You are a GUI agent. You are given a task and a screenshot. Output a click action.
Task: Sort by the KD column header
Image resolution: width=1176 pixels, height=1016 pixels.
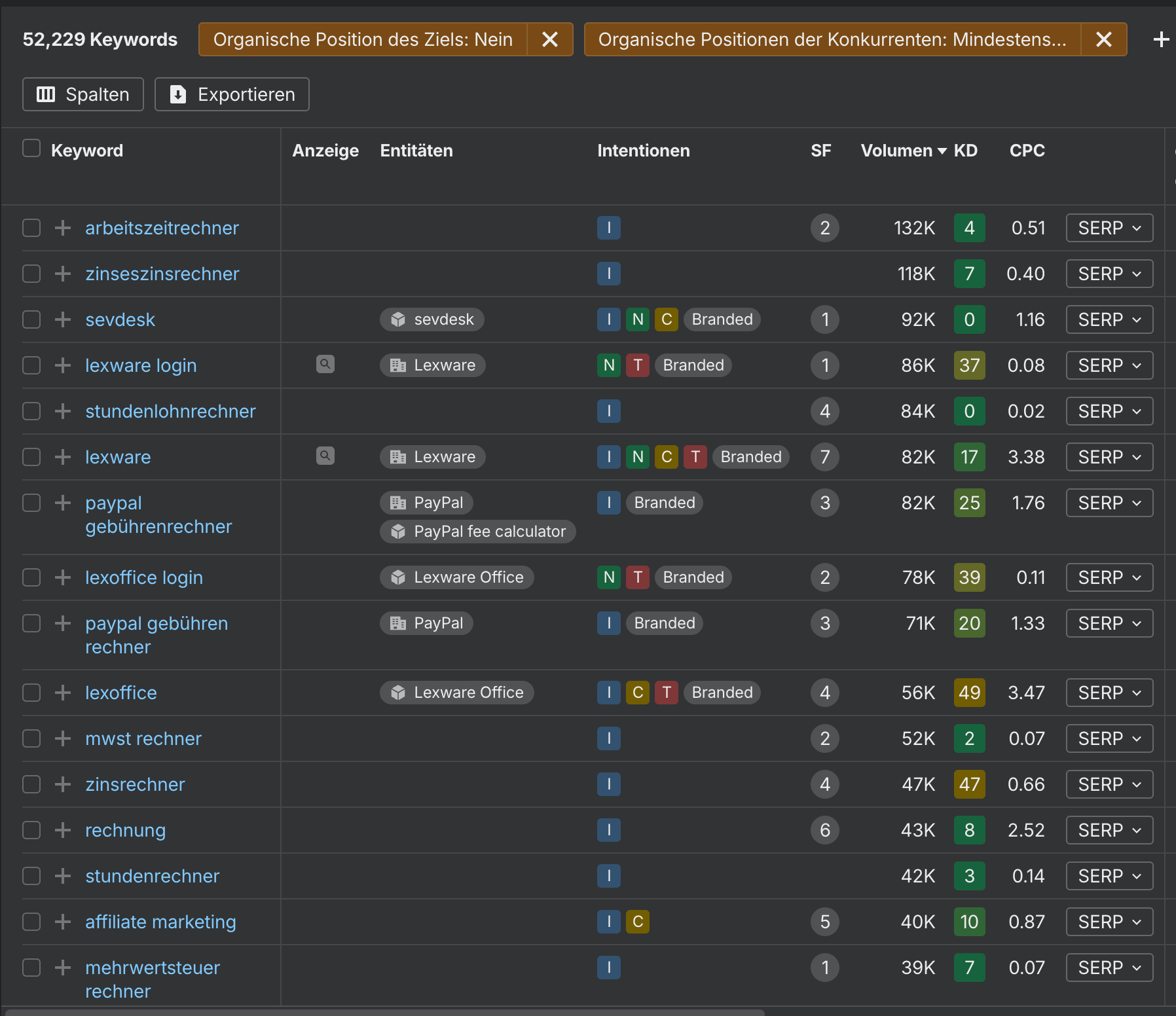tap(966, 151)
